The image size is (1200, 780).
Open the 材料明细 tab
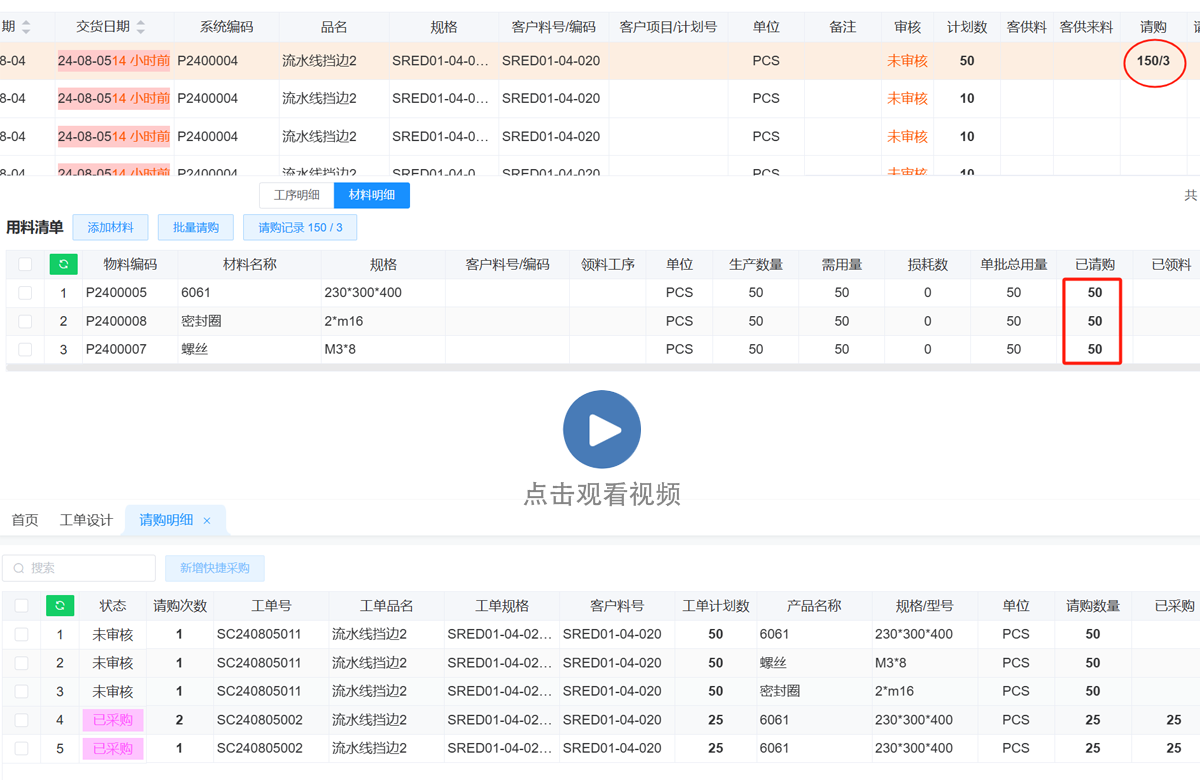(x=371, y=195)
